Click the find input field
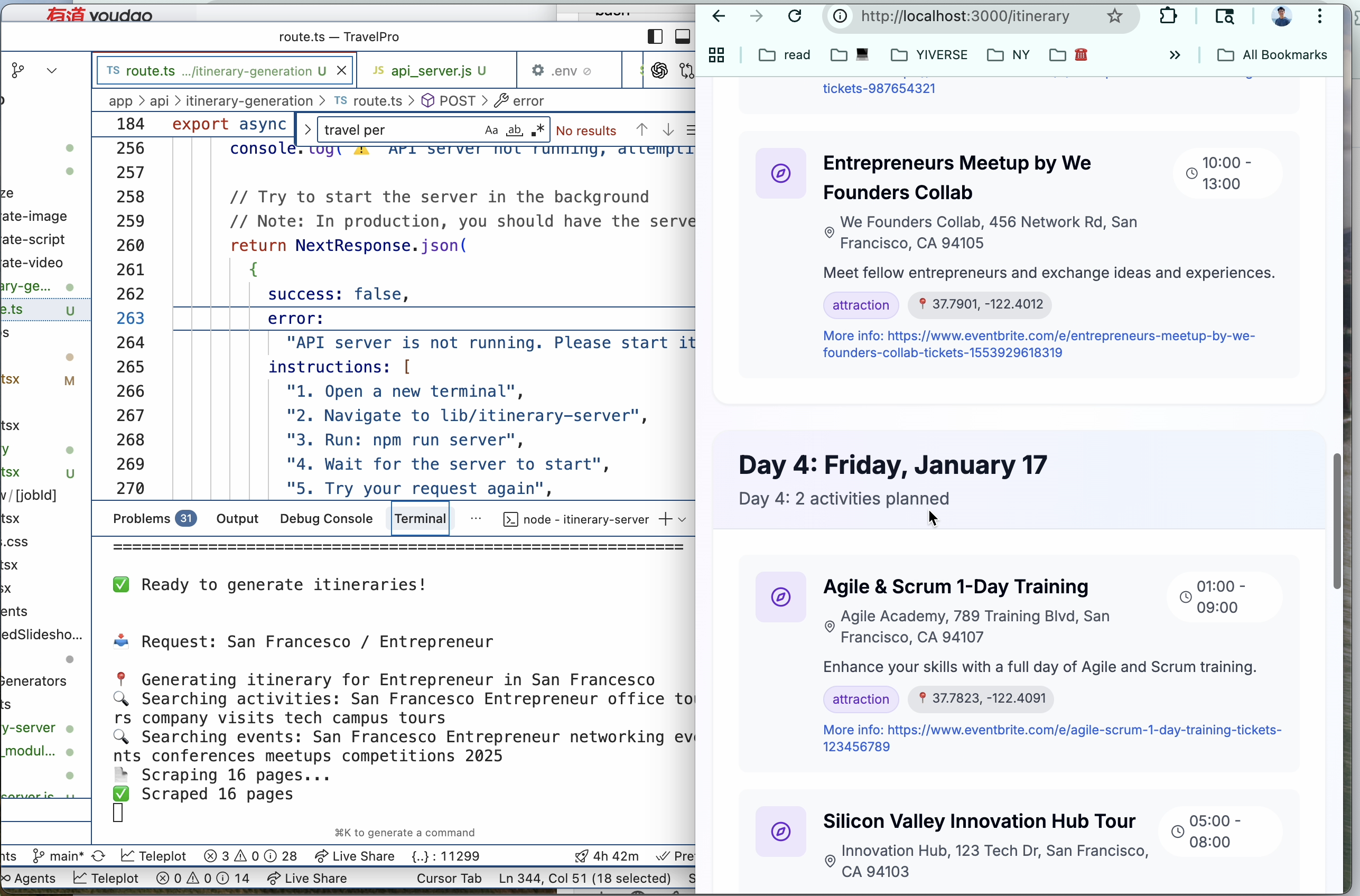Viewport: 1360px width, 896px height. pos(400,130)
